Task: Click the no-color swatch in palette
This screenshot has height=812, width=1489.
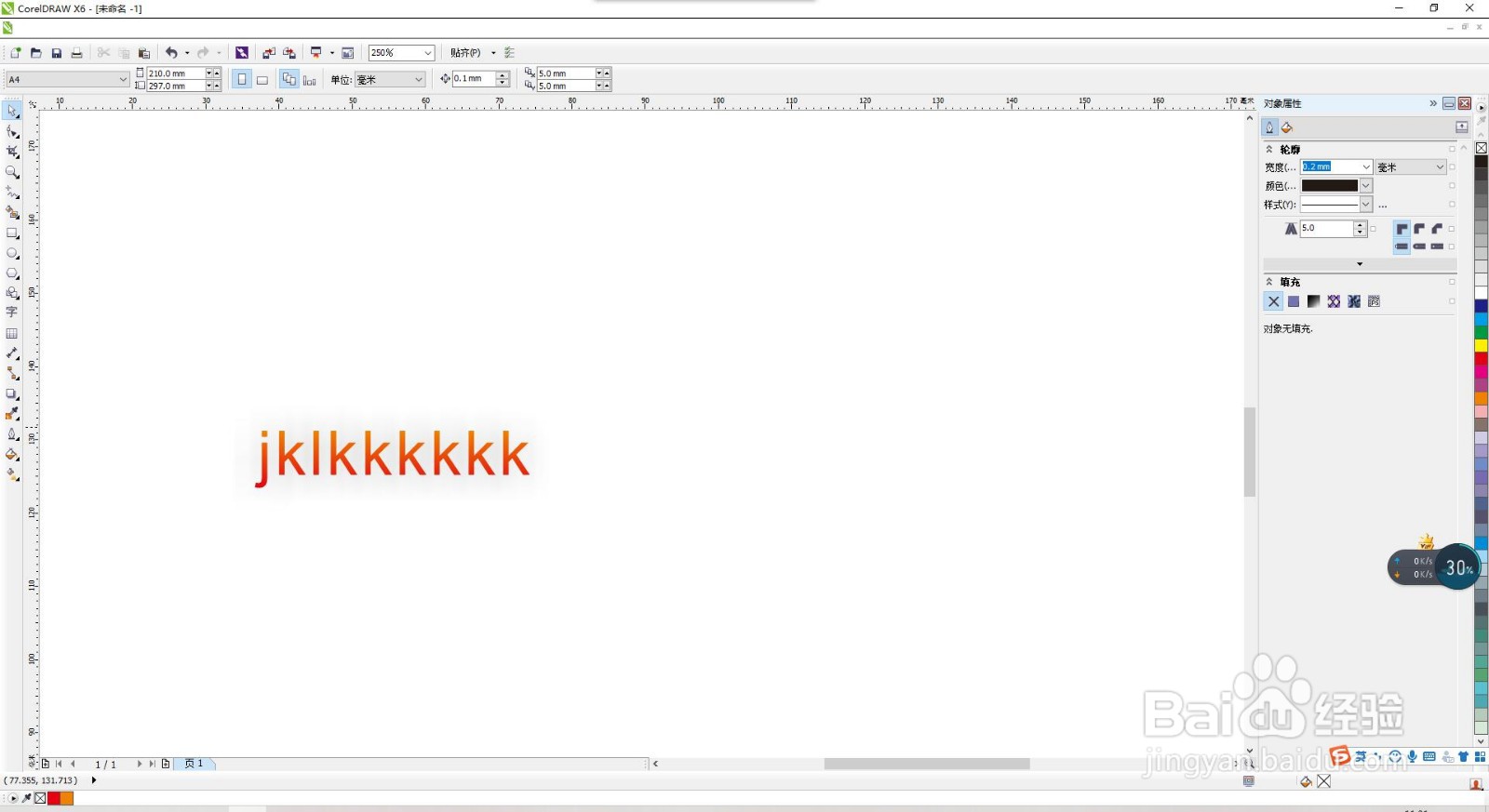Action: (1482, 148)
